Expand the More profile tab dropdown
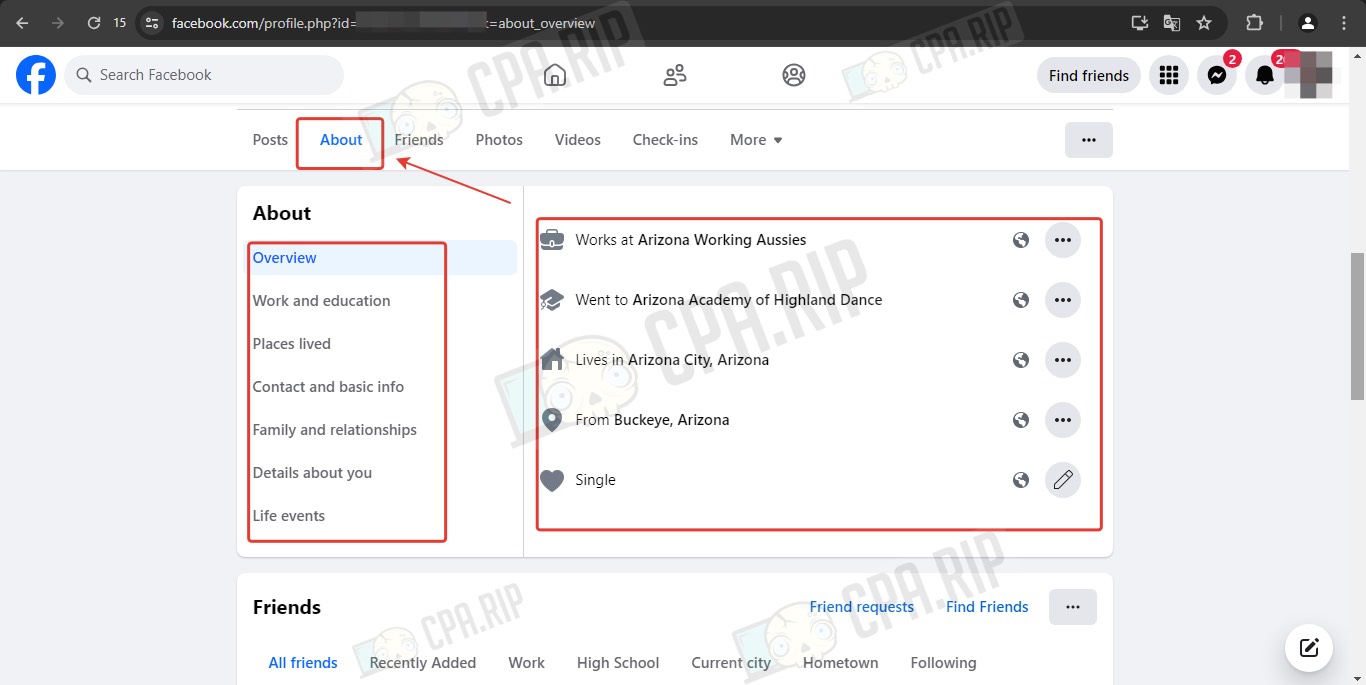The image size is (1366, 685). tap(756, 140)
